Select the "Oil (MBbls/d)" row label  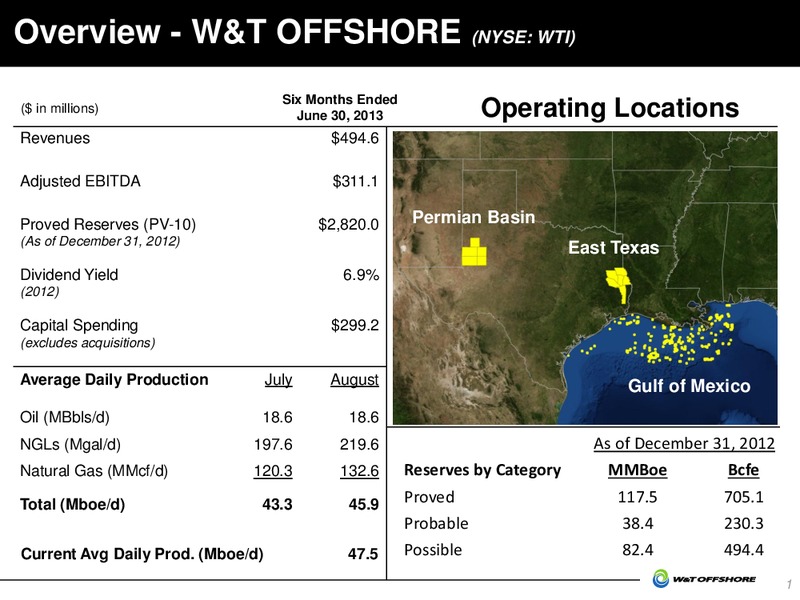[x=65, y=417]
